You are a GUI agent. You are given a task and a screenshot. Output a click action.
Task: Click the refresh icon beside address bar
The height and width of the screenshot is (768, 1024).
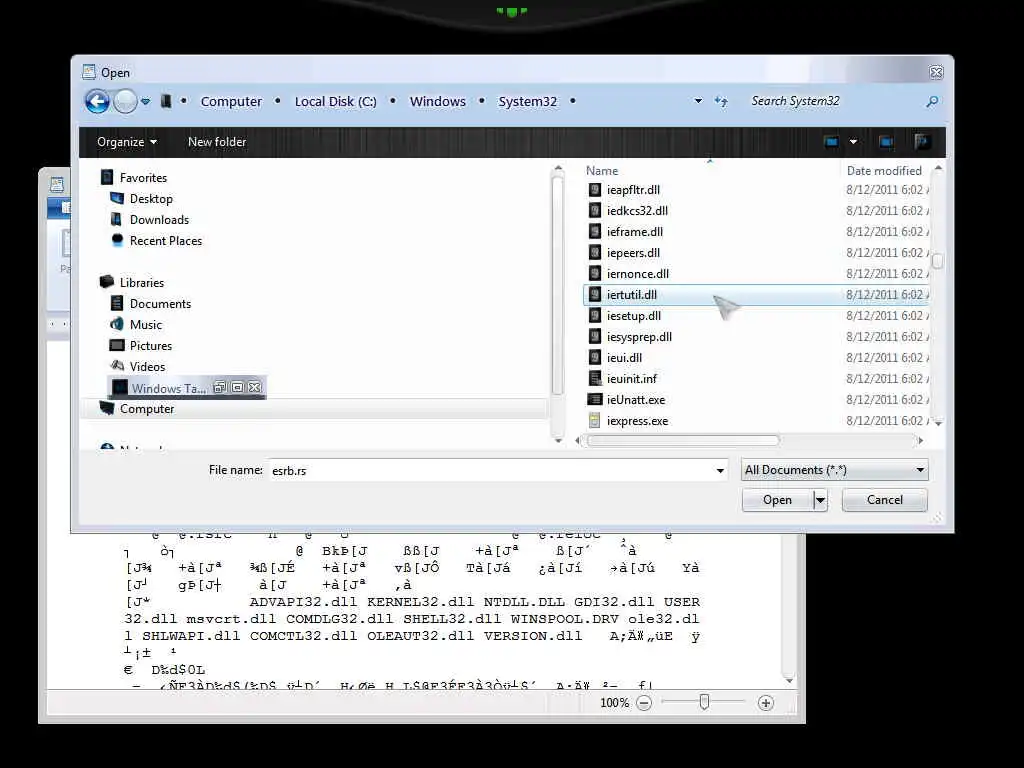click(x=721, y=101)
